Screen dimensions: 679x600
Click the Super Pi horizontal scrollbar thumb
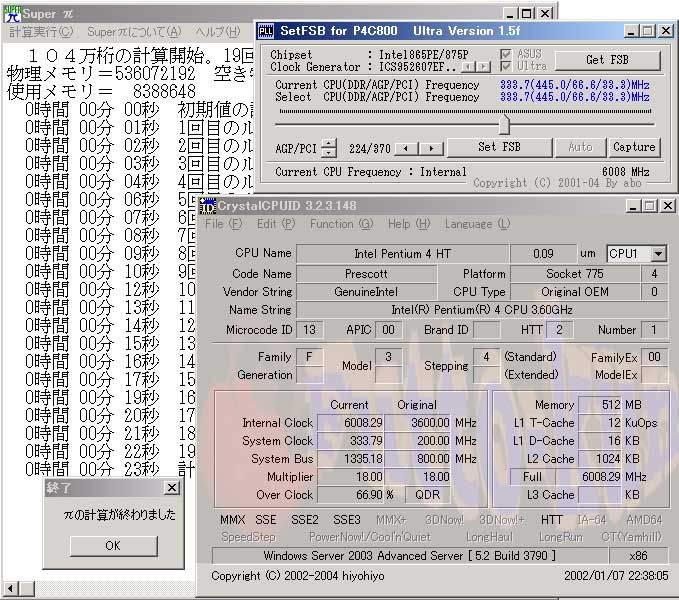click(x=27, y=588)
